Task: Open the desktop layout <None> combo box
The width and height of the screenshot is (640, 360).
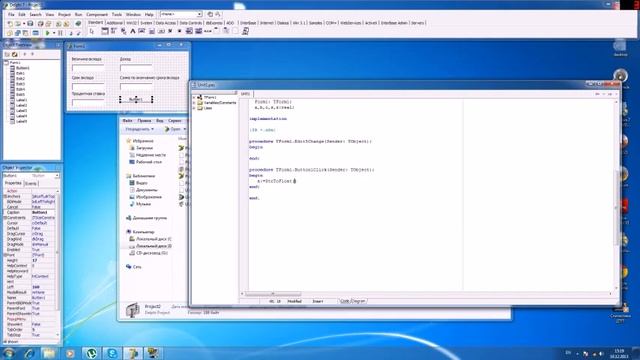Action: coord(181,14)
